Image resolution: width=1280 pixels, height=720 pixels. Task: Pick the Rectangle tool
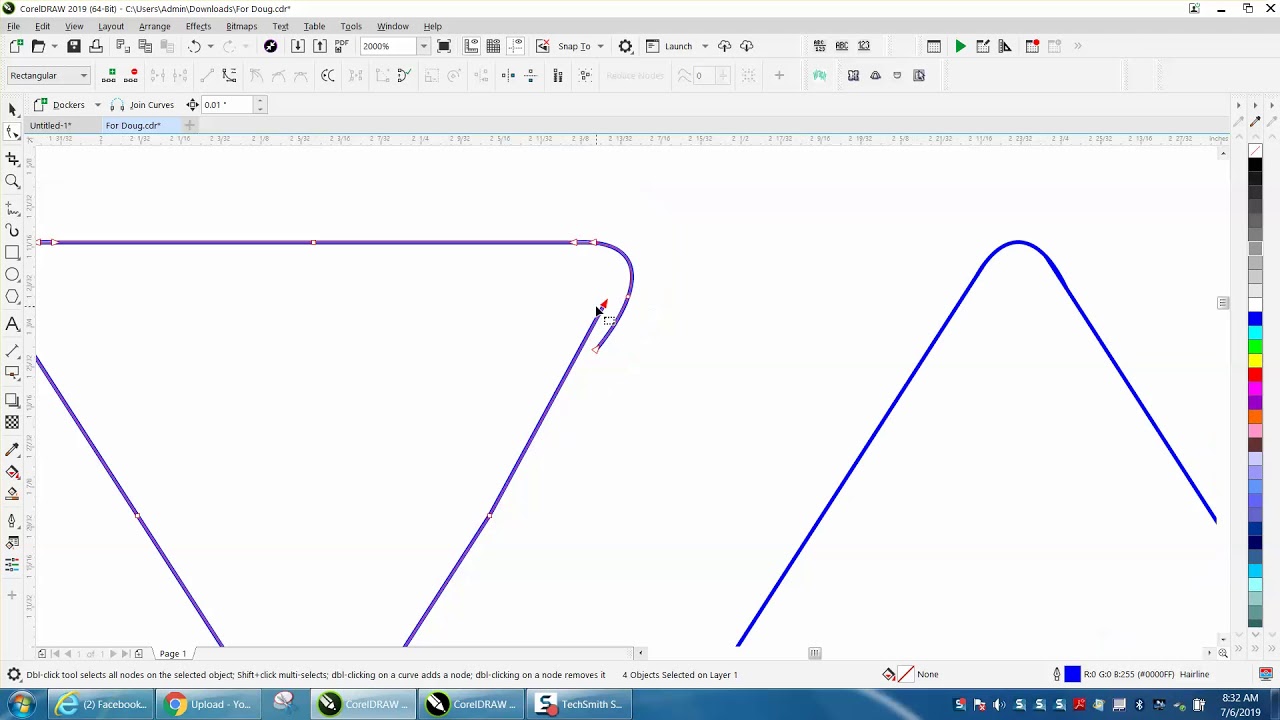[x=13, y=253]
